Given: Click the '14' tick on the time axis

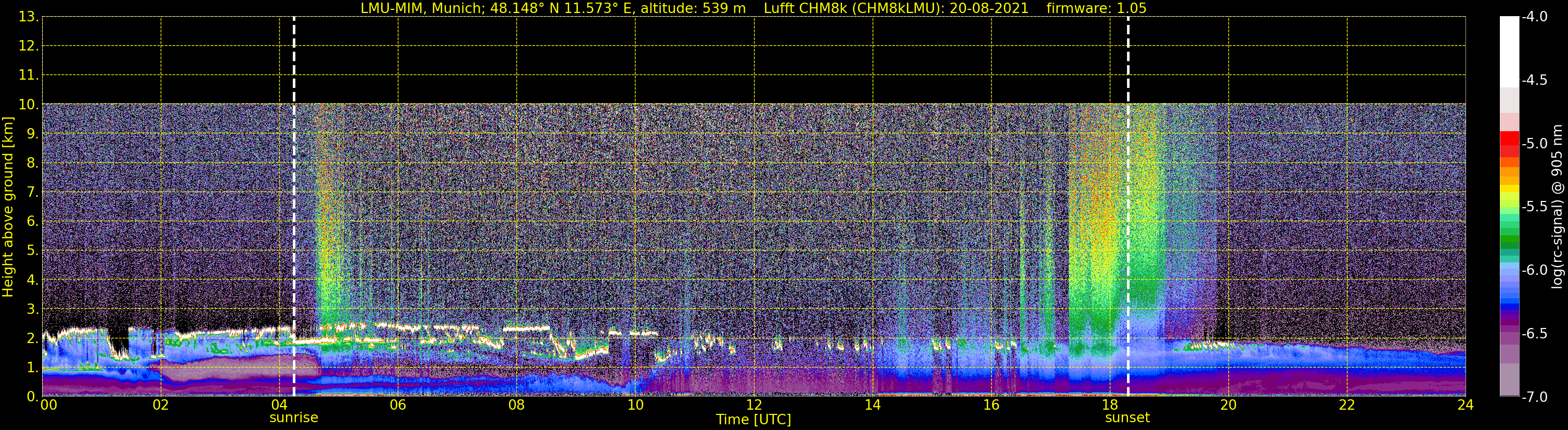Looking at the screenshot, I should point(873,405).
